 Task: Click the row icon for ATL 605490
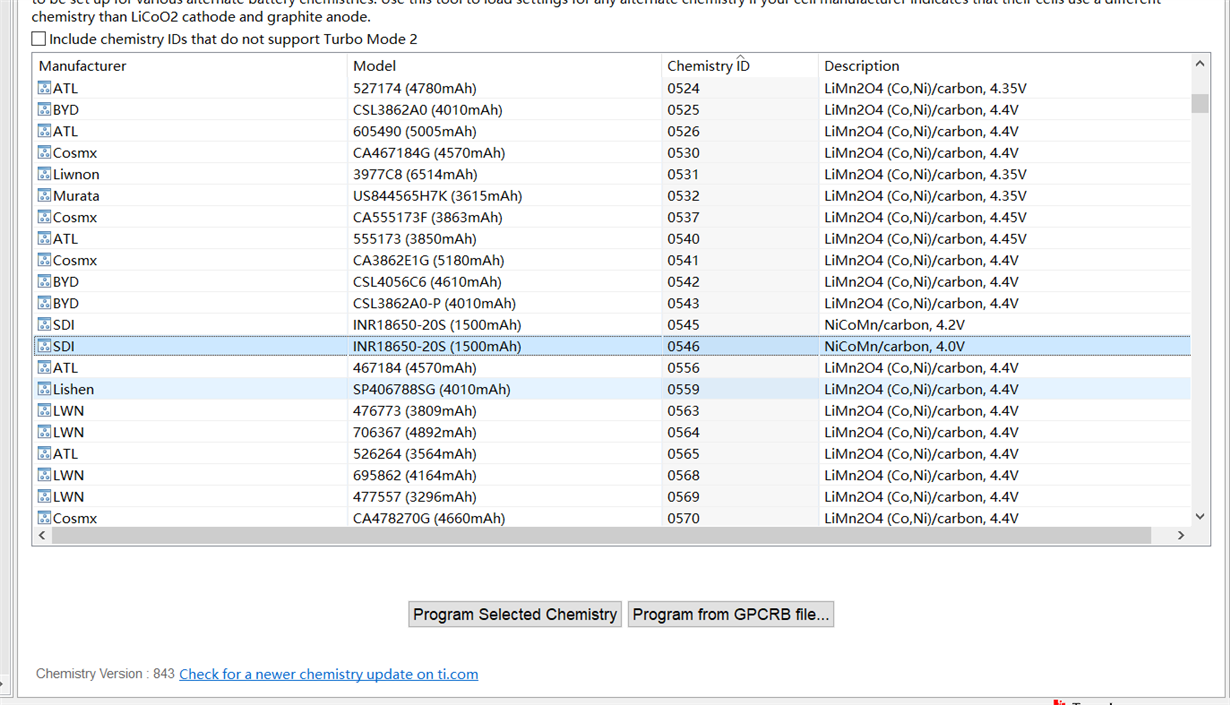click(x=44, y=131)
